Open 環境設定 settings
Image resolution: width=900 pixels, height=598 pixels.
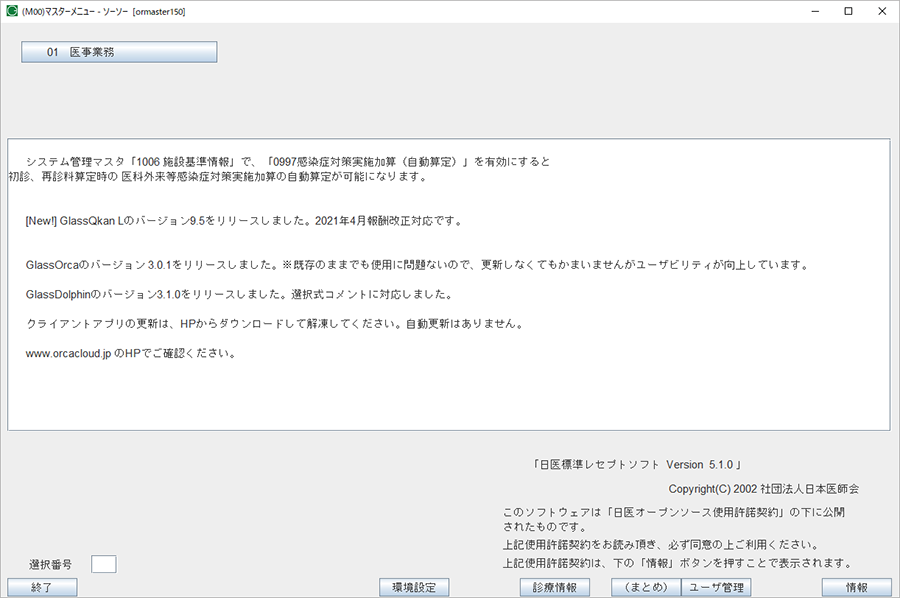point(414,588)
